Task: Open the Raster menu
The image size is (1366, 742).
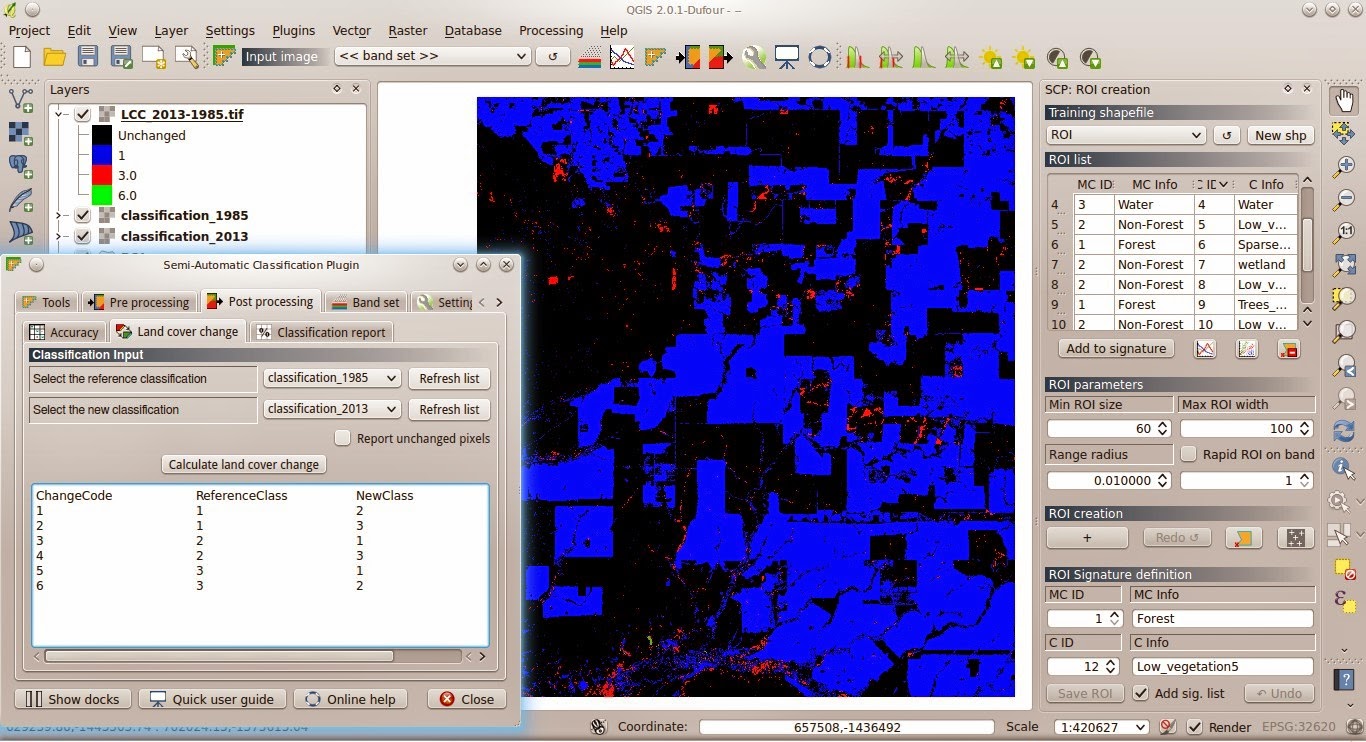Action: pos(407,31)
